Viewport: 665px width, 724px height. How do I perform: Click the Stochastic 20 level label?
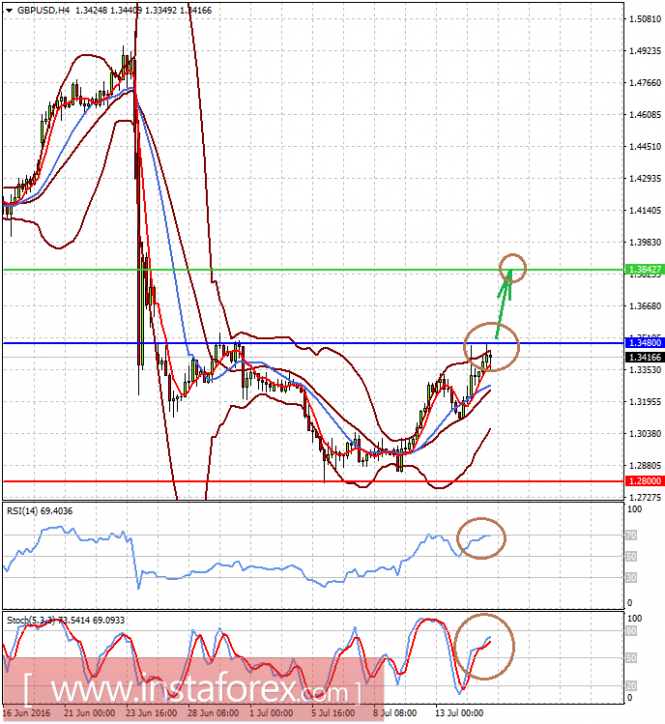click(x=631, y=685)
